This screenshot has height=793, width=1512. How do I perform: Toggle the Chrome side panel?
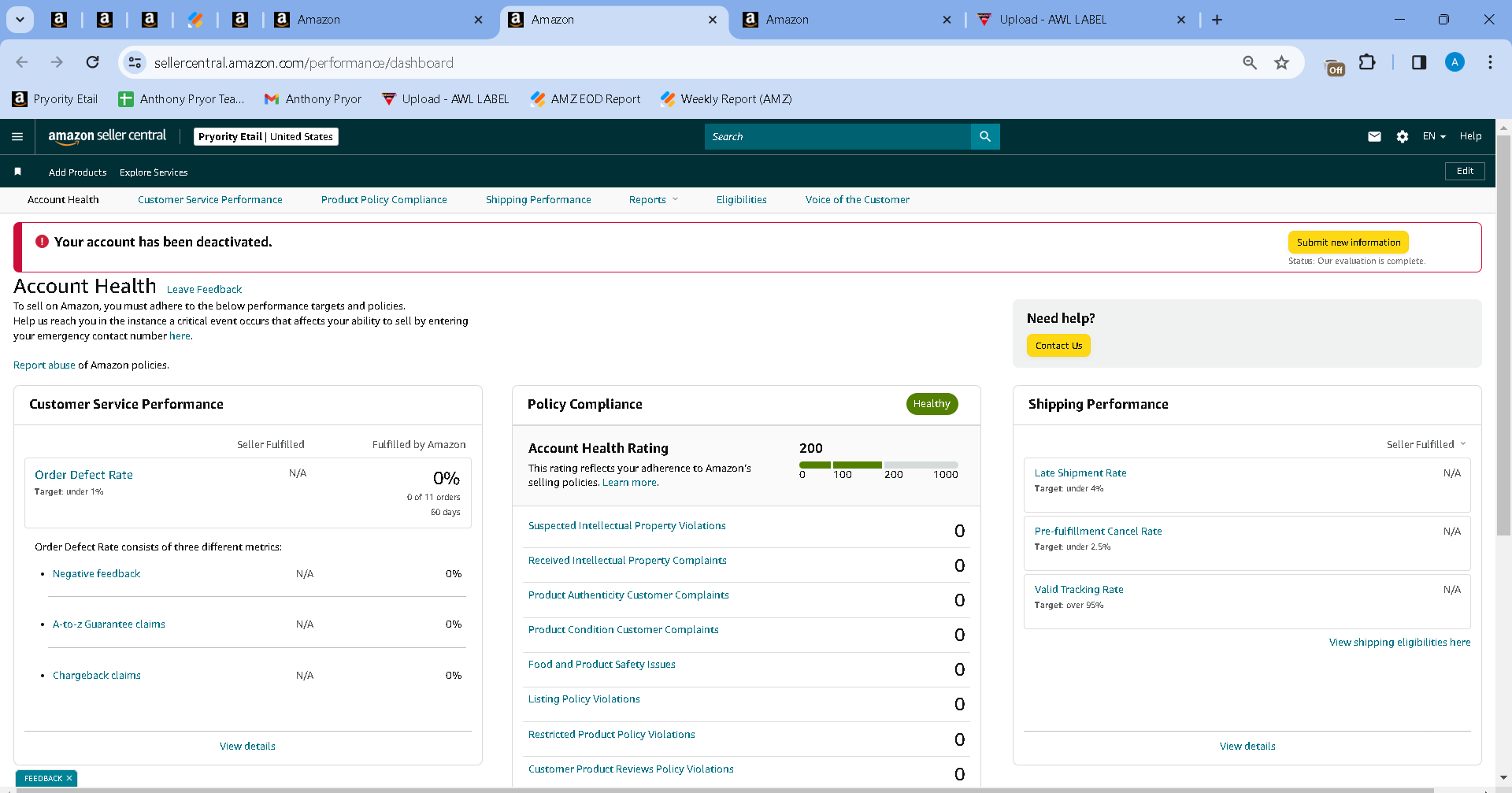tap(1419, 62)
